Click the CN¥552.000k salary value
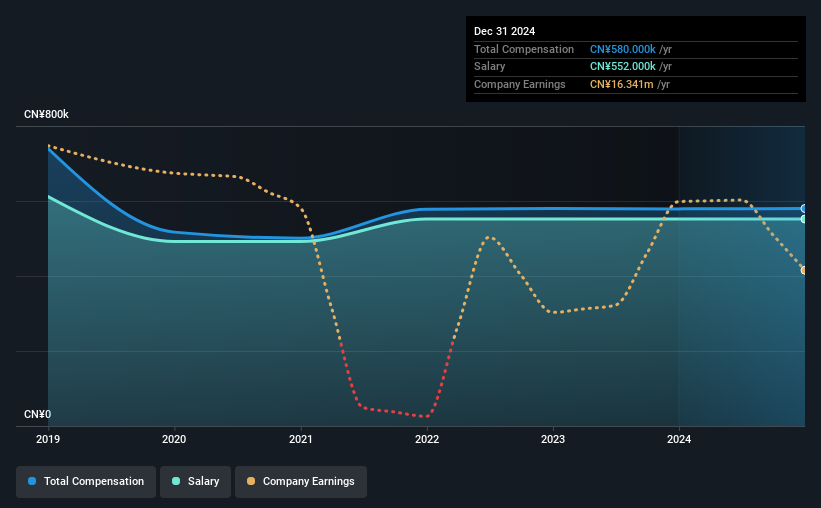 coord(623,67)
